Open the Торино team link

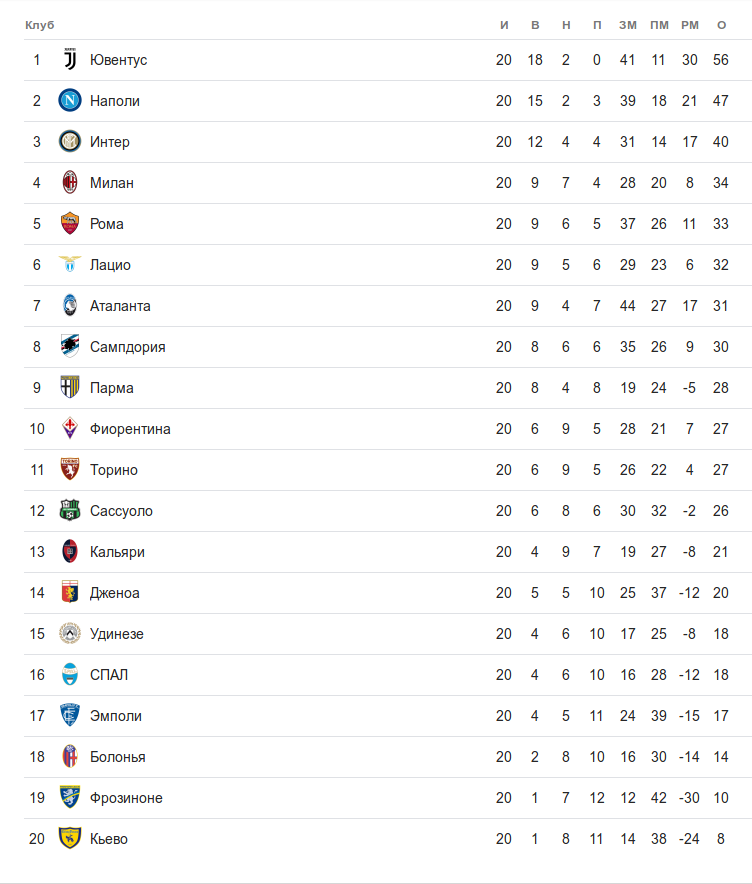(114, 470)
